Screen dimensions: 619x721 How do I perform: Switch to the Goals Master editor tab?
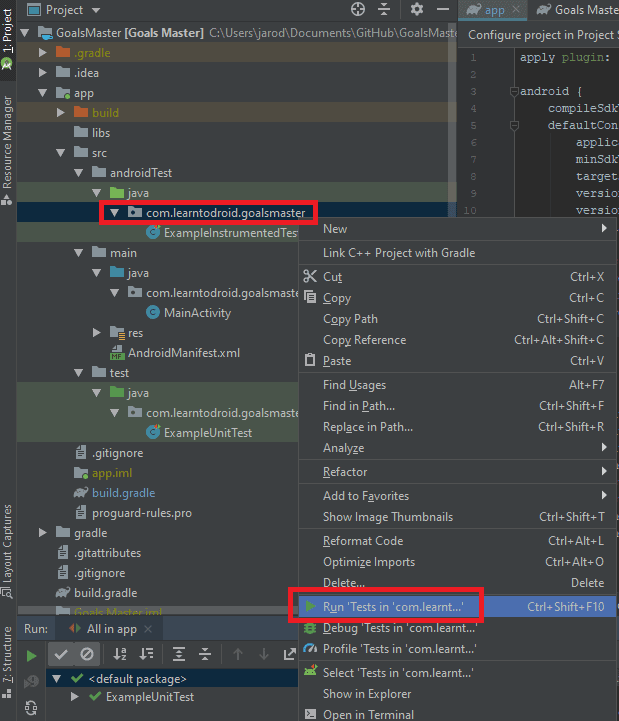[x=575, y=9]
